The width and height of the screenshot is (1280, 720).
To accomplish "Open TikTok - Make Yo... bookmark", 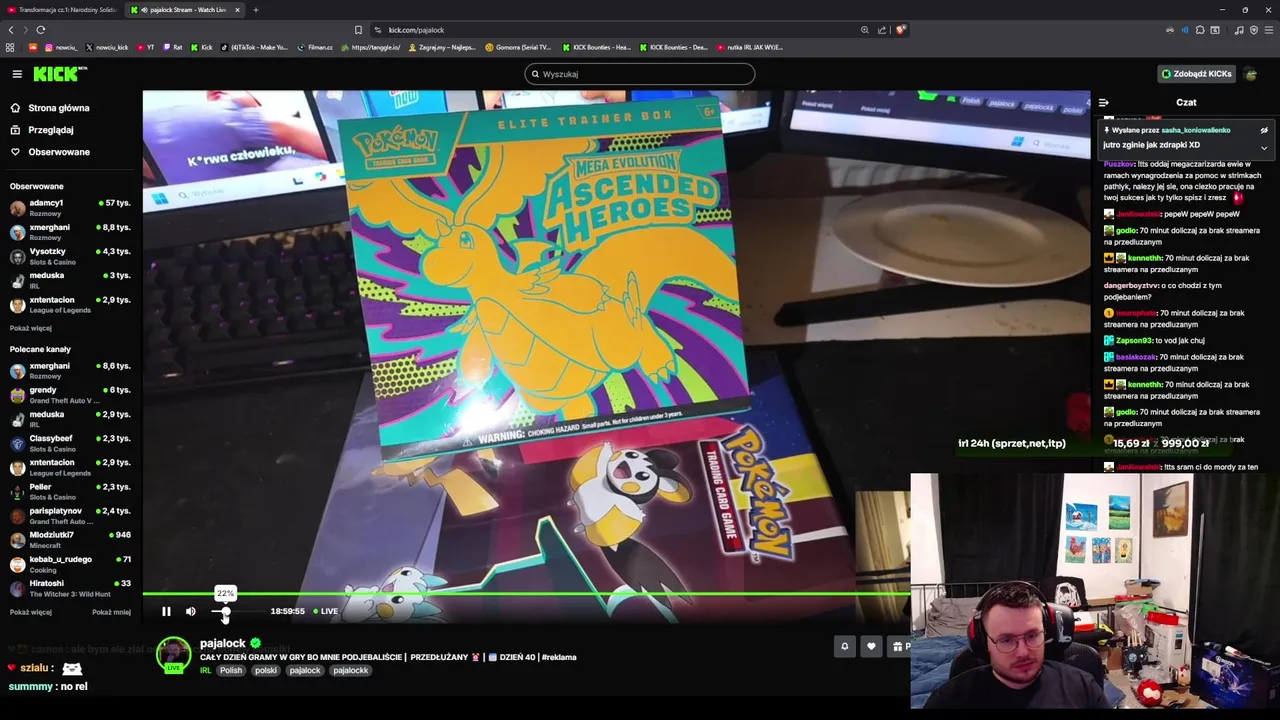I will click(x=254, y=47).
